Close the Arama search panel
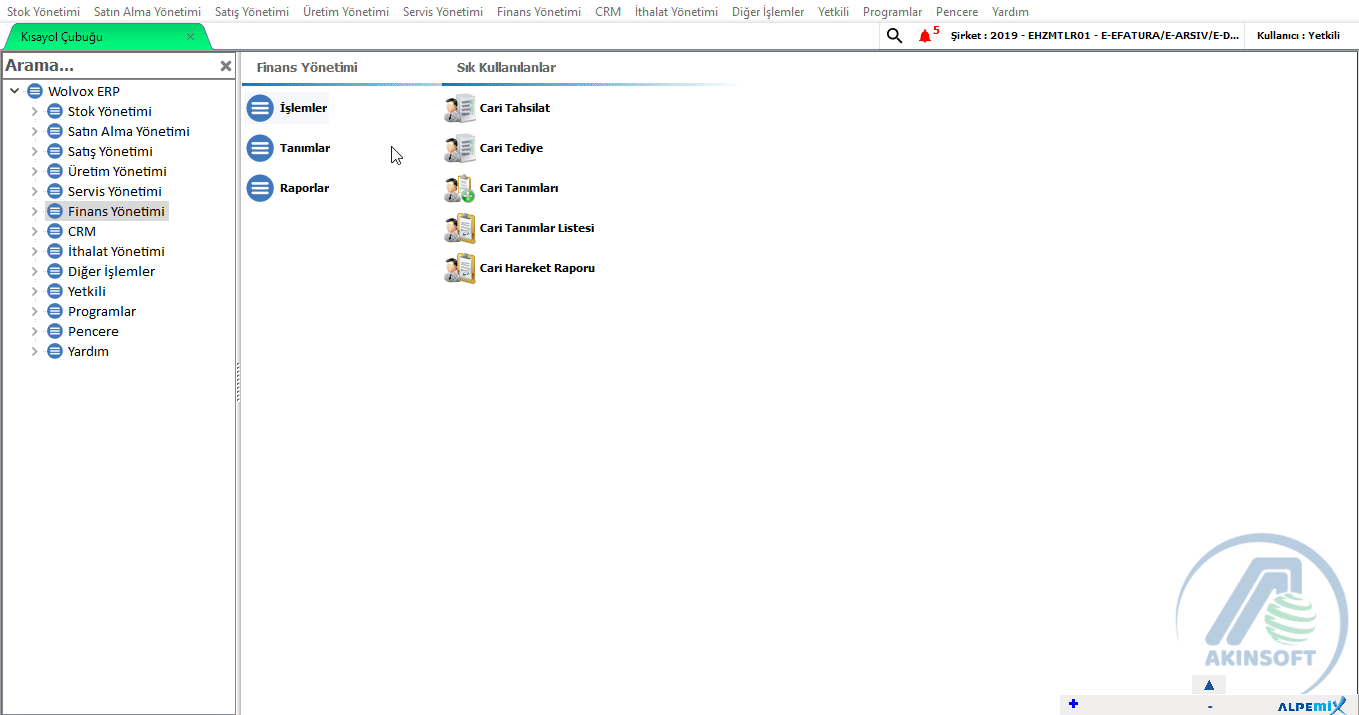 (x=226, y=66)
